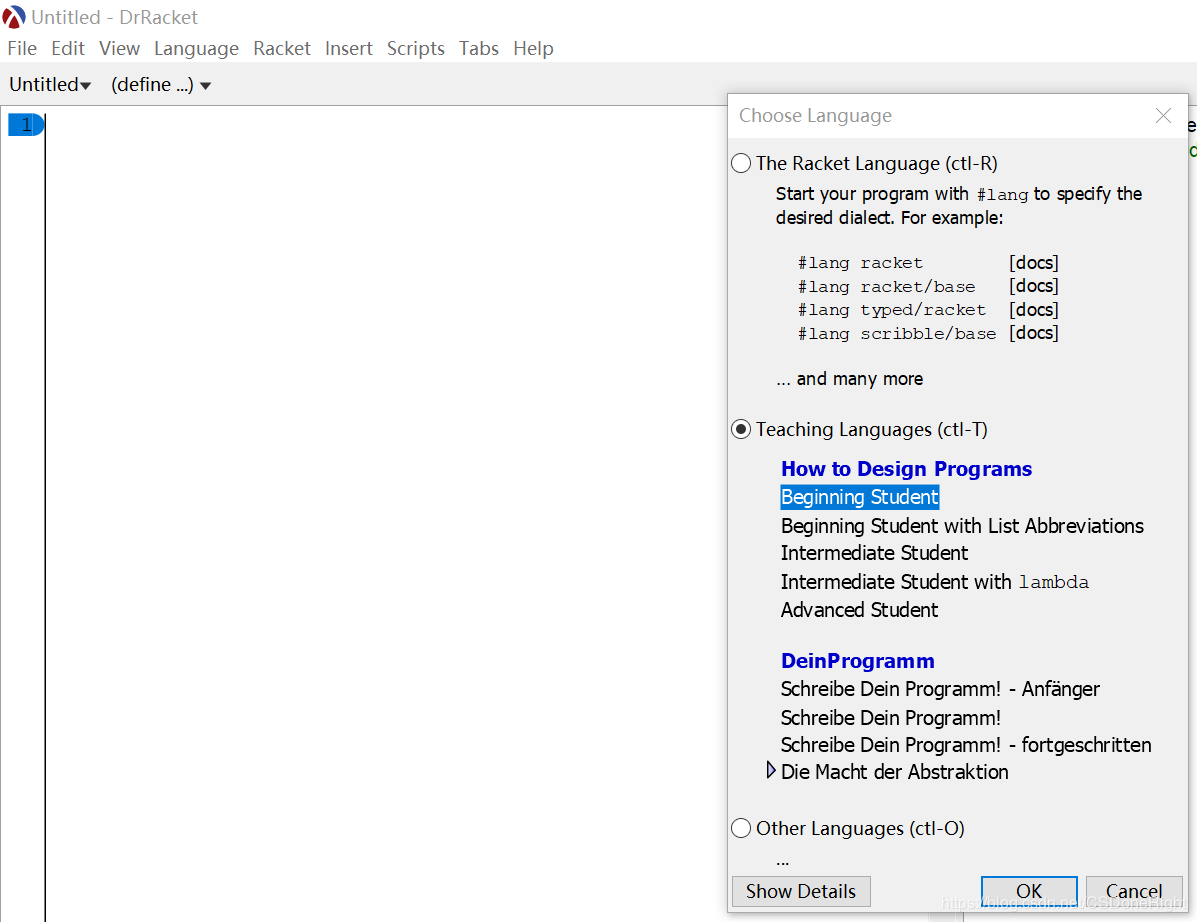Click the Cancel button
Image resolution: width=1197 pixels, height=922 pixels.
pos(1134,891)
